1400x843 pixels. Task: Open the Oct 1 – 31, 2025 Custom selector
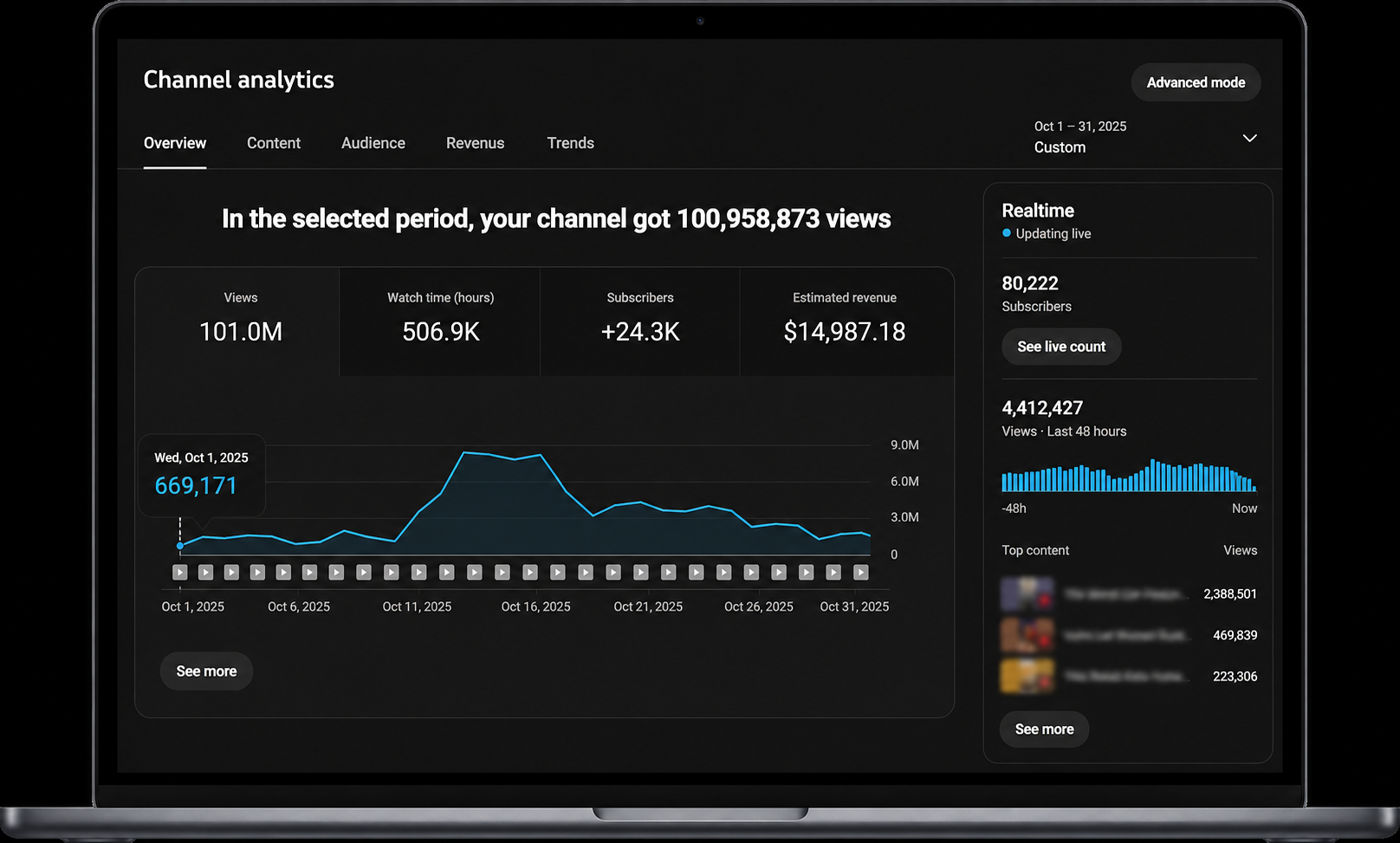1144,137
